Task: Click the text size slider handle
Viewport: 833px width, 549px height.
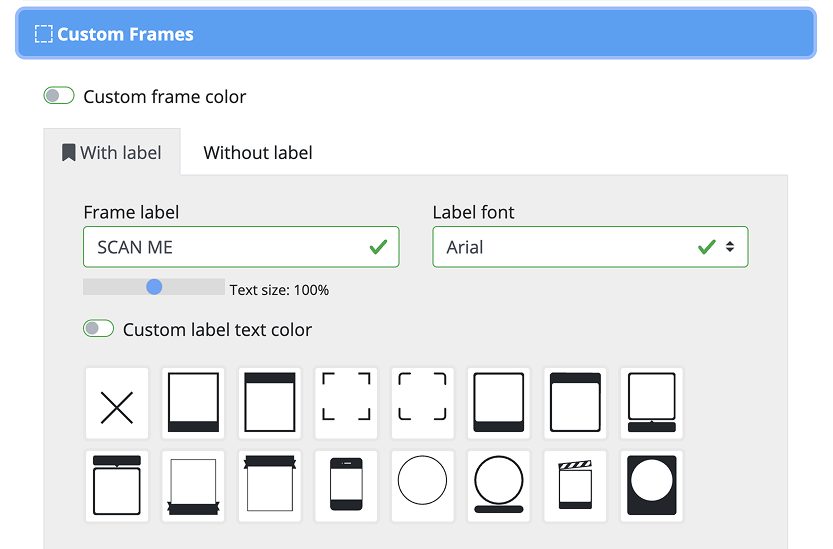Action: pos(154,287)
